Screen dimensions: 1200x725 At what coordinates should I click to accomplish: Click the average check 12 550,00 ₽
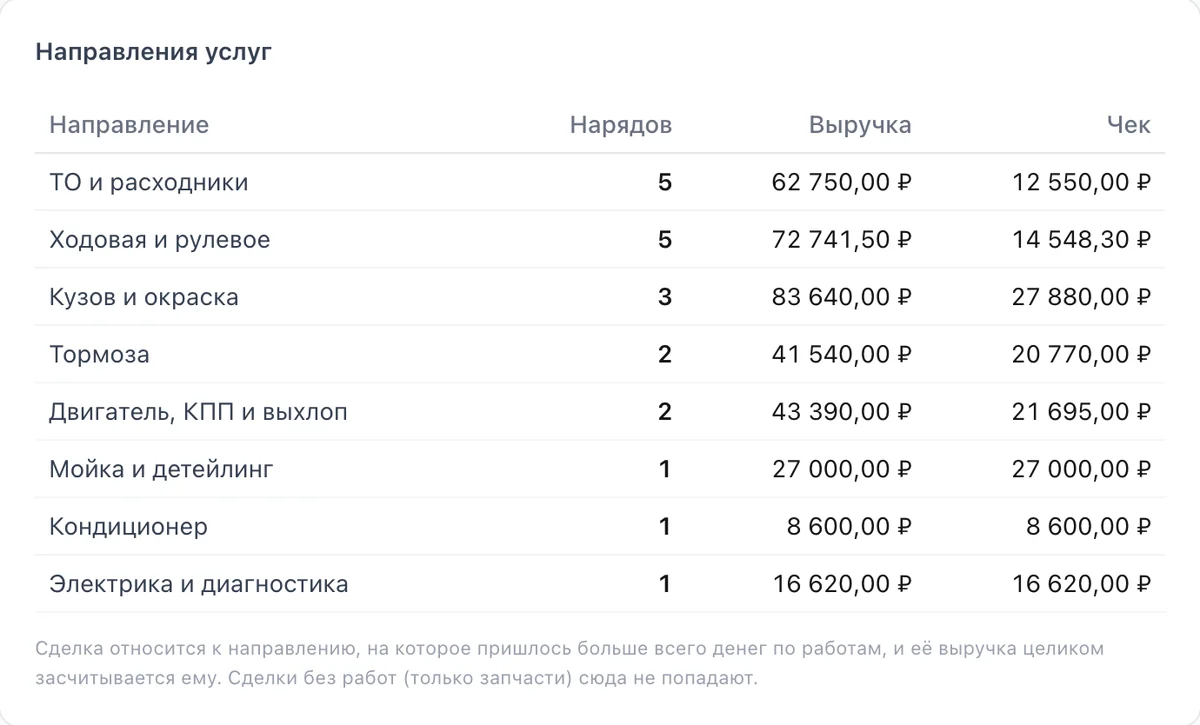tap(1082, 183)
